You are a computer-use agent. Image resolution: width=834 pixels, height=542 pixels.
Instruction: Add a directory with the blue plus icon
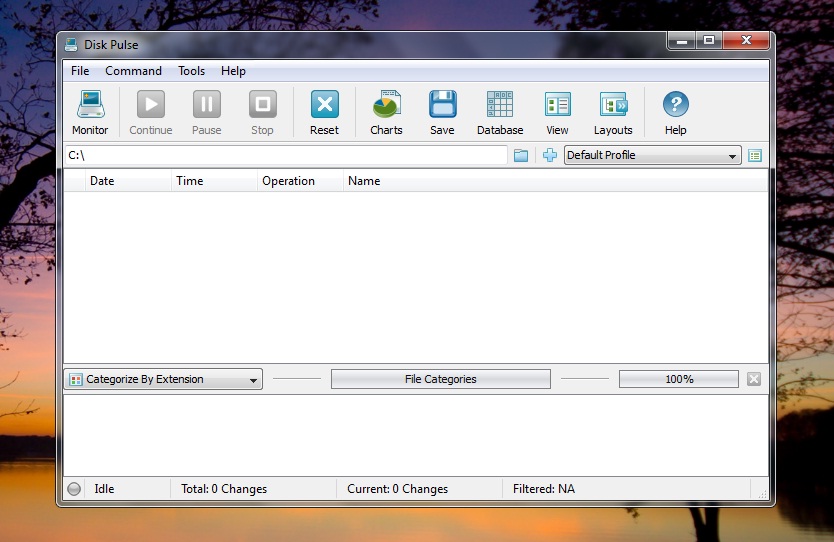(x=549, y=155)
